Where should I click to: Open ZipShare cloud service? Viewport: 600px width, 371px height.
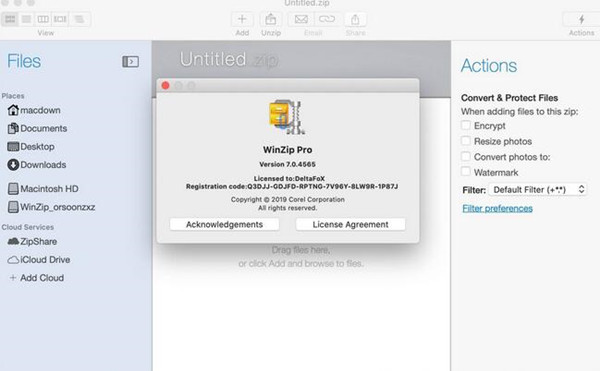pos(32,242)
